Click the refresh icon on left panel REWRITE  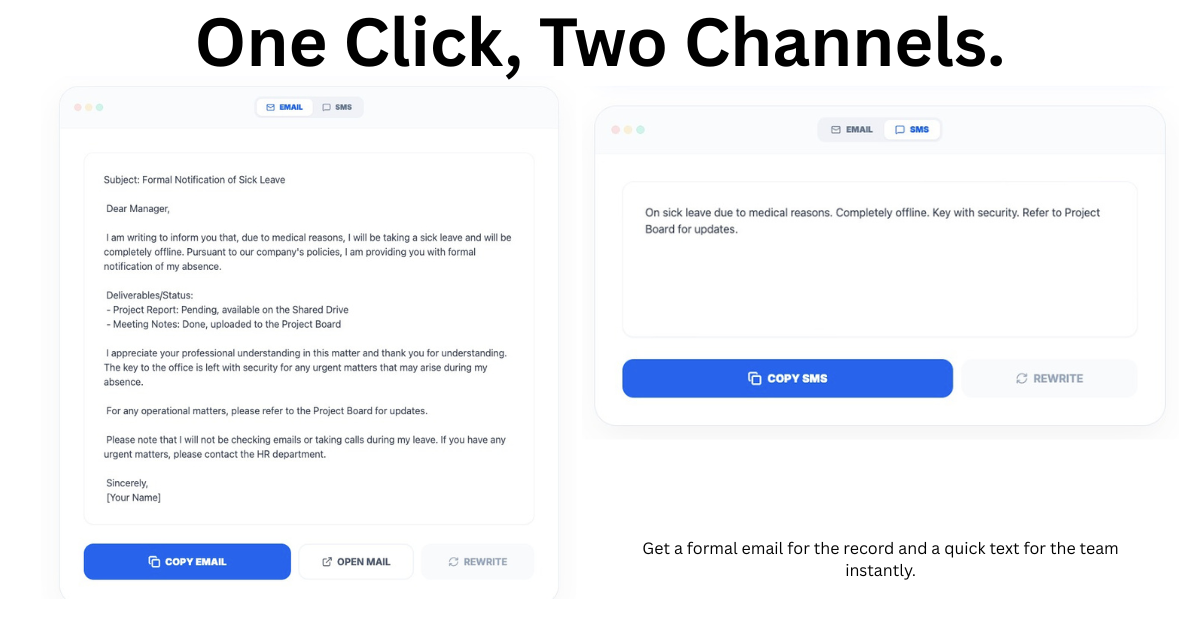pyautogui.click(x=453, y=562)
